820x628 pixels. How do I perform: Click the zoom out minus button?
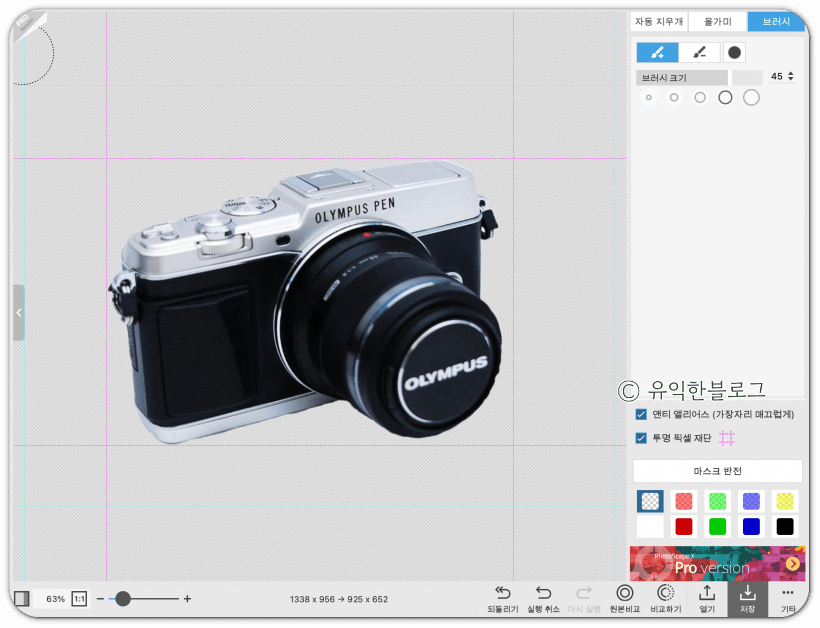pyautogui.click(x=100, y=599)
